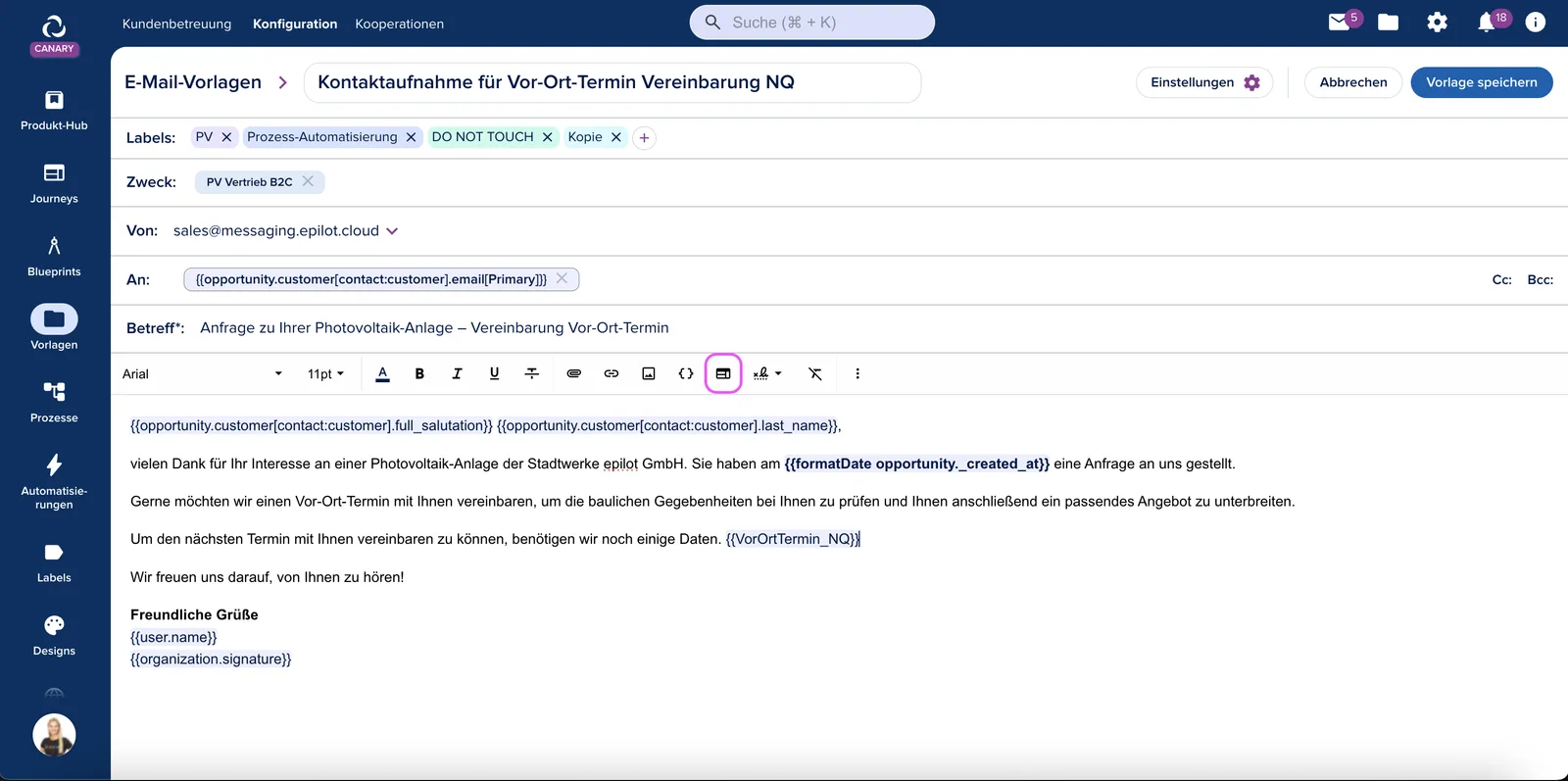Remove the Prozess-Automatisierung label

click(412, 137)
